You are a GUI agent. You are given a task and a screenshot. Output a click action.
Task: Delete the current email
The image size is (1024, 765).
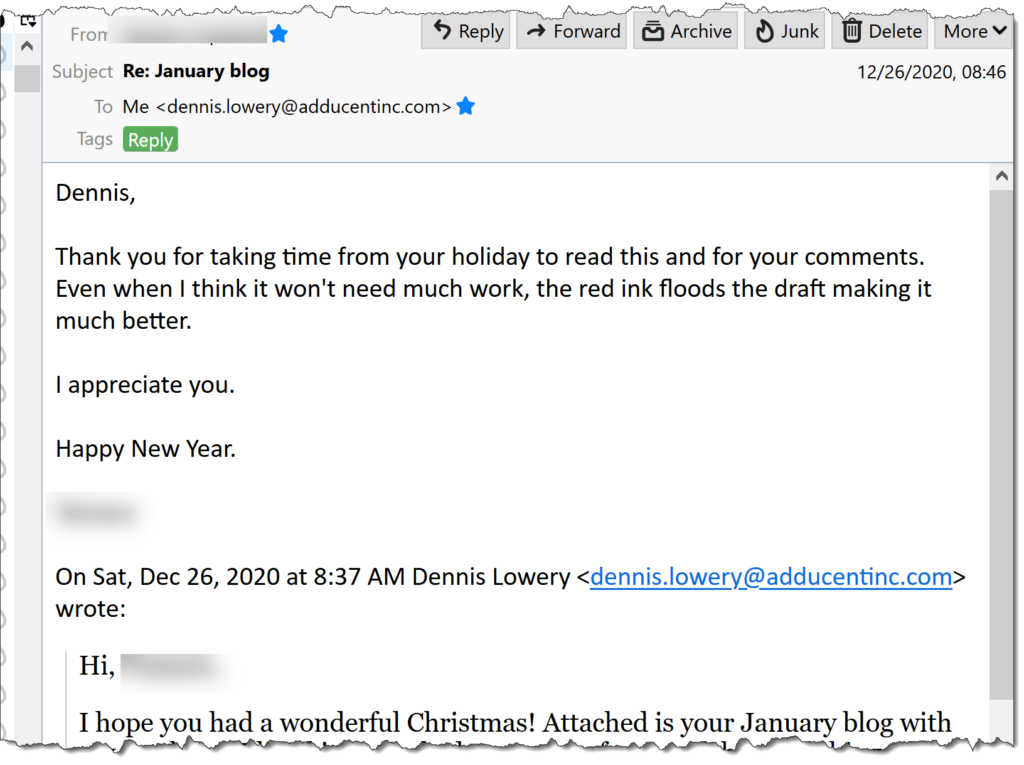pos(880,31)
